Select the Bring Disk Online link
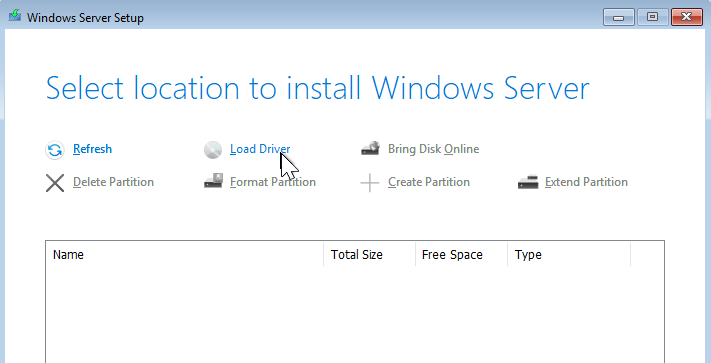The width and height of the screenshot is (711, 363). point(433,149)
